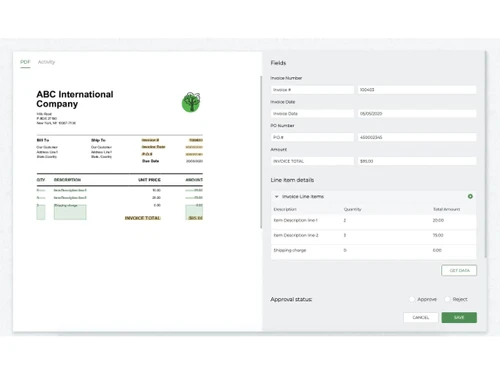Screen dimensions: 500x375
Task: Click the green highlighted amount box in PDF
Action: click(x=194, y=212)
